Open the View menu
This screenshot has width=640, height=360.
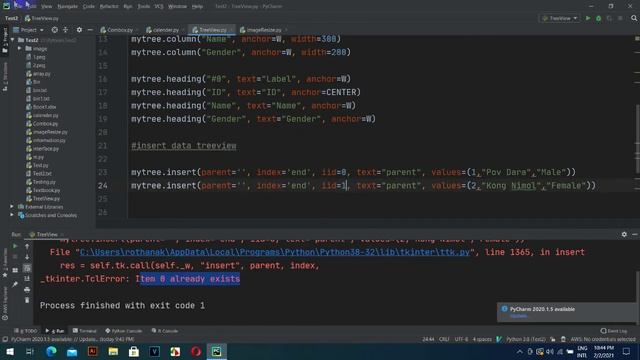point(47,7)
